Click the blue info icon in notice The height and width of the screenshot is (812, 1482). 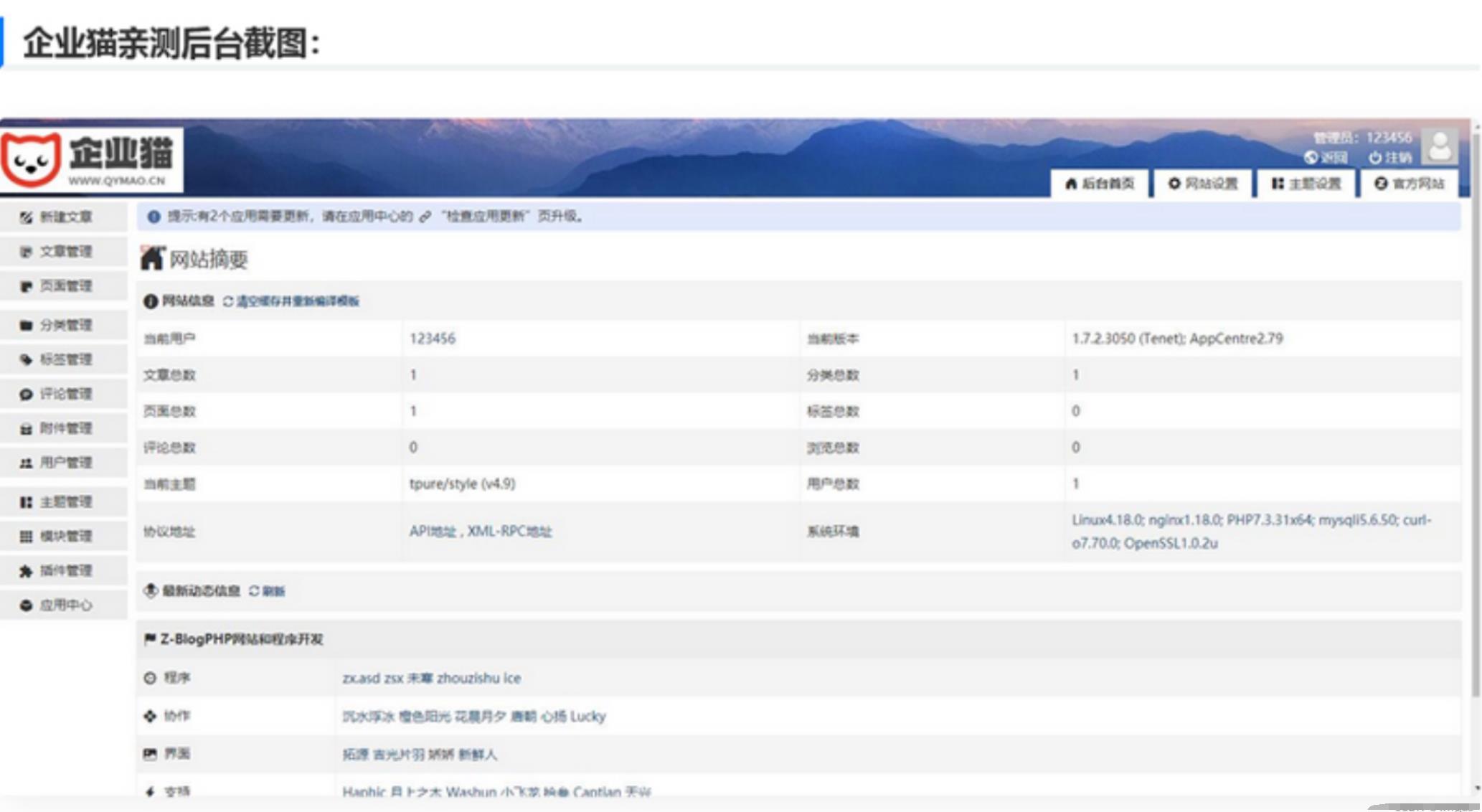pos(154,217)
